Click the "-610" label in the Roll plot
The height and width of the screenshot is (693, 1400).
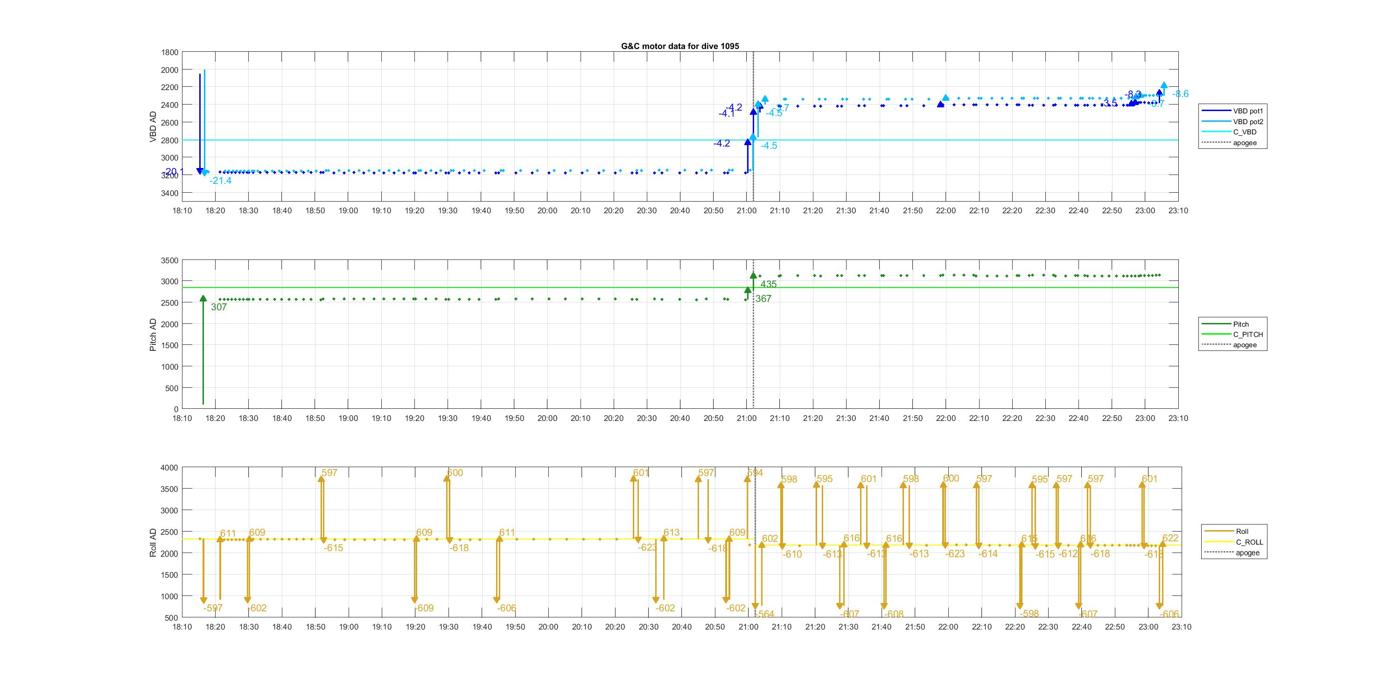(791, 554)
